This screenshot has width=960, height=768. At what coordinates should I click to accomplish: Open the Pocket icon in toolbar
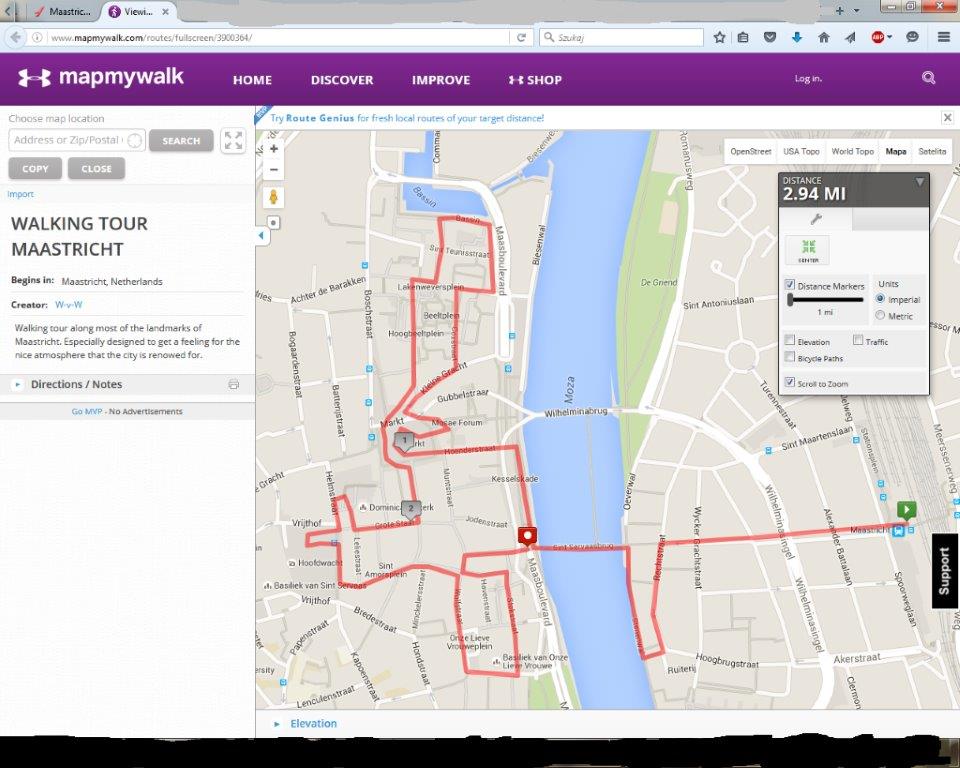770,37
